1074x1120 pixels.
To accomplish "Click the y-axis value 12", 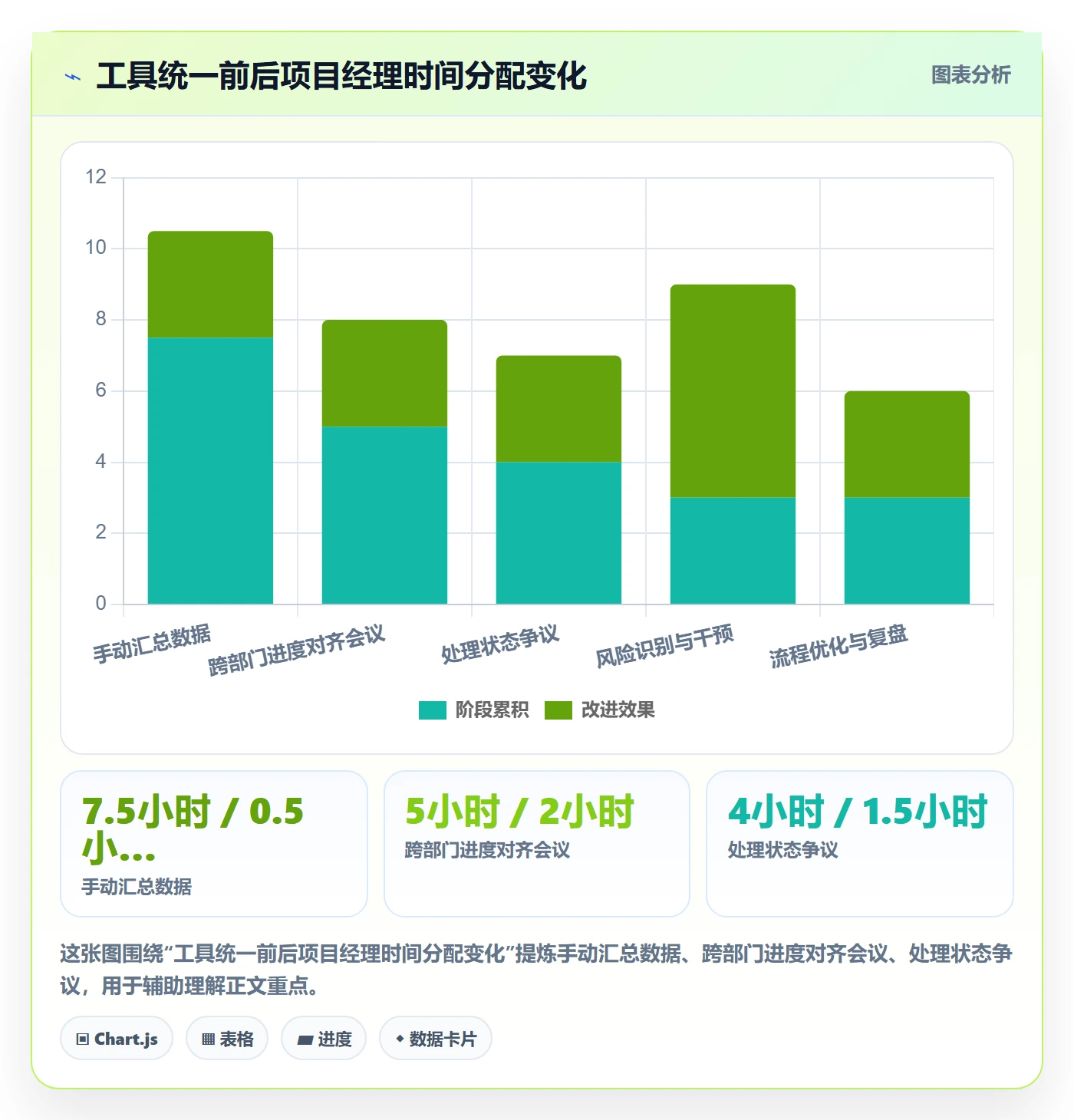I will 96,177.
